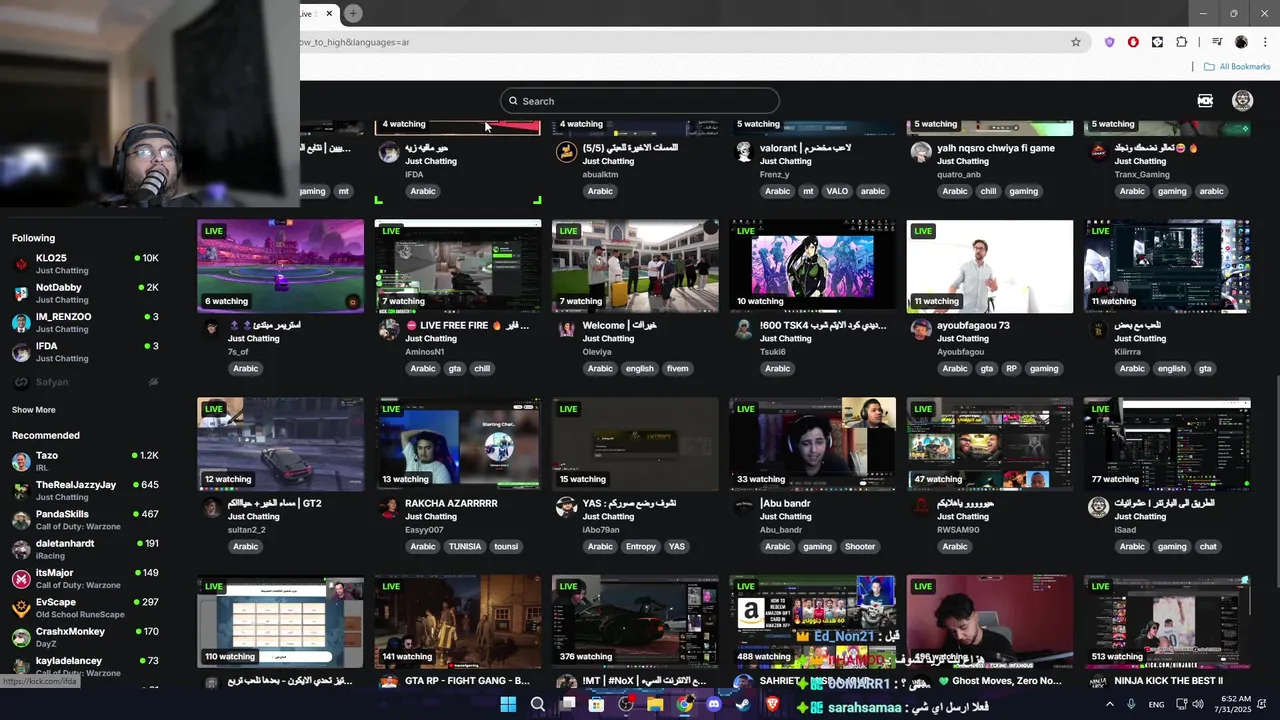Focus the Kick Search field
Screen dimensions: 1280x720
coord(640,101)
